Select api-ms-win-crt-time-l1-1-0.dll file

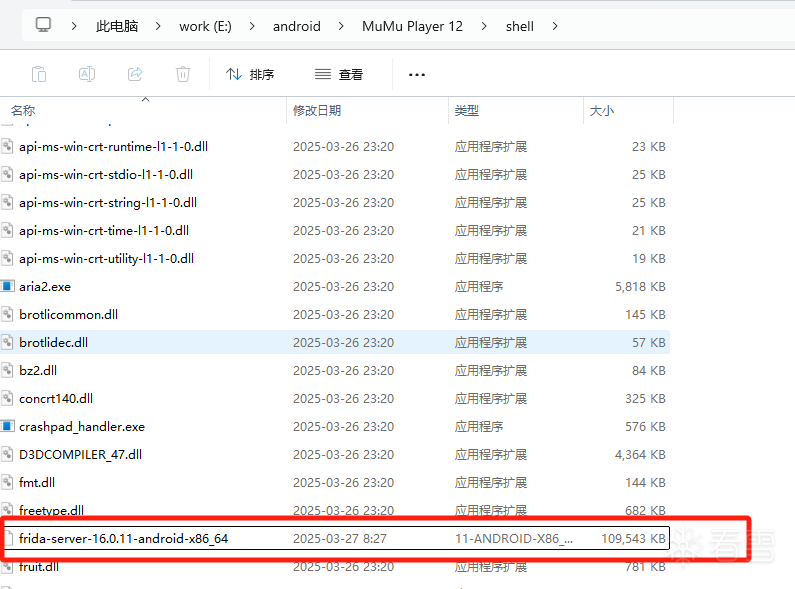[104, 231]
